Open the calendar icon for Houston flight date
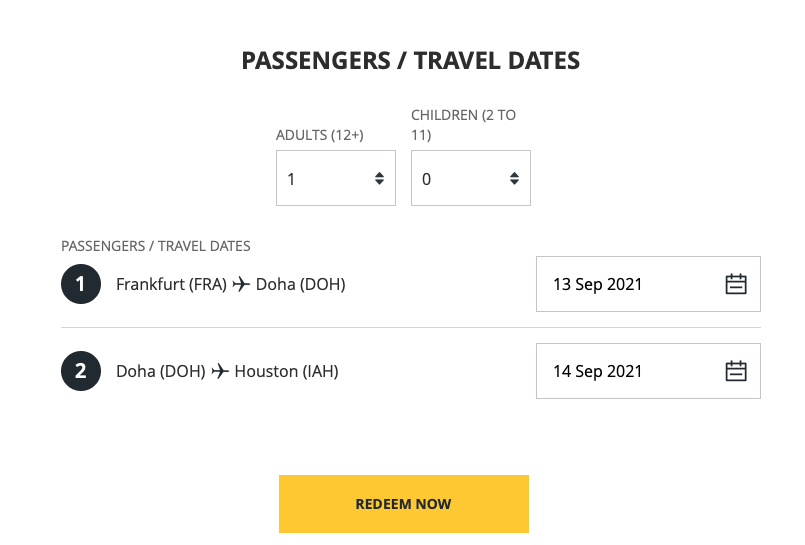 tap(736, 371)
